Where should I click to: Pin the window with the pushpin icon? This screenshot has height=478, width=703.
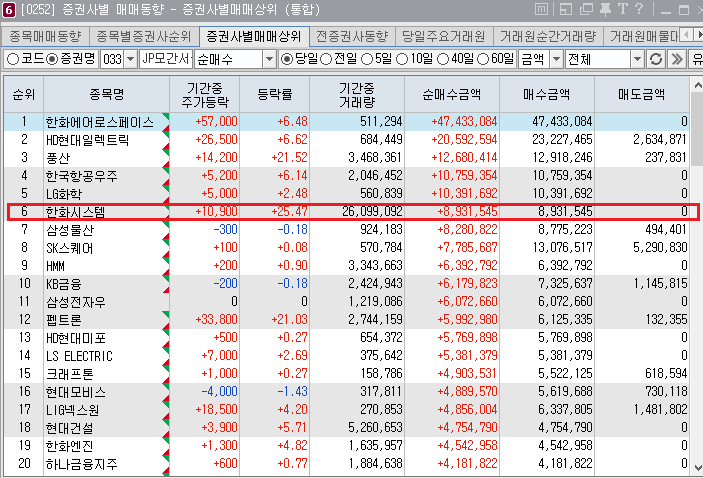click(605, 9)
